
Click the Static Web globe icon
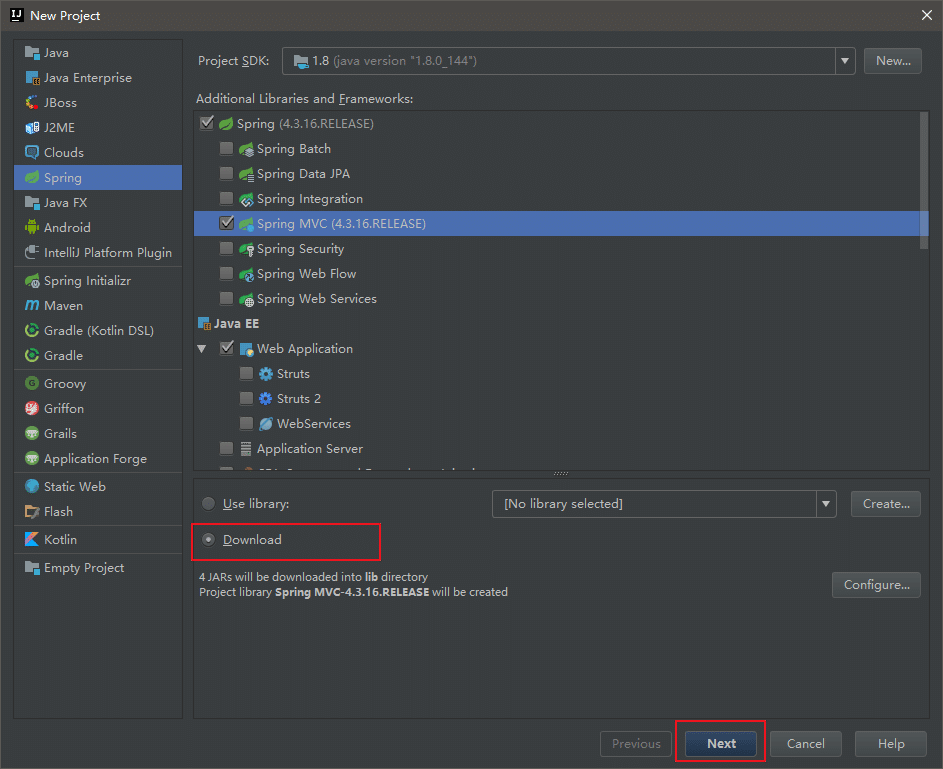(32, 486)
